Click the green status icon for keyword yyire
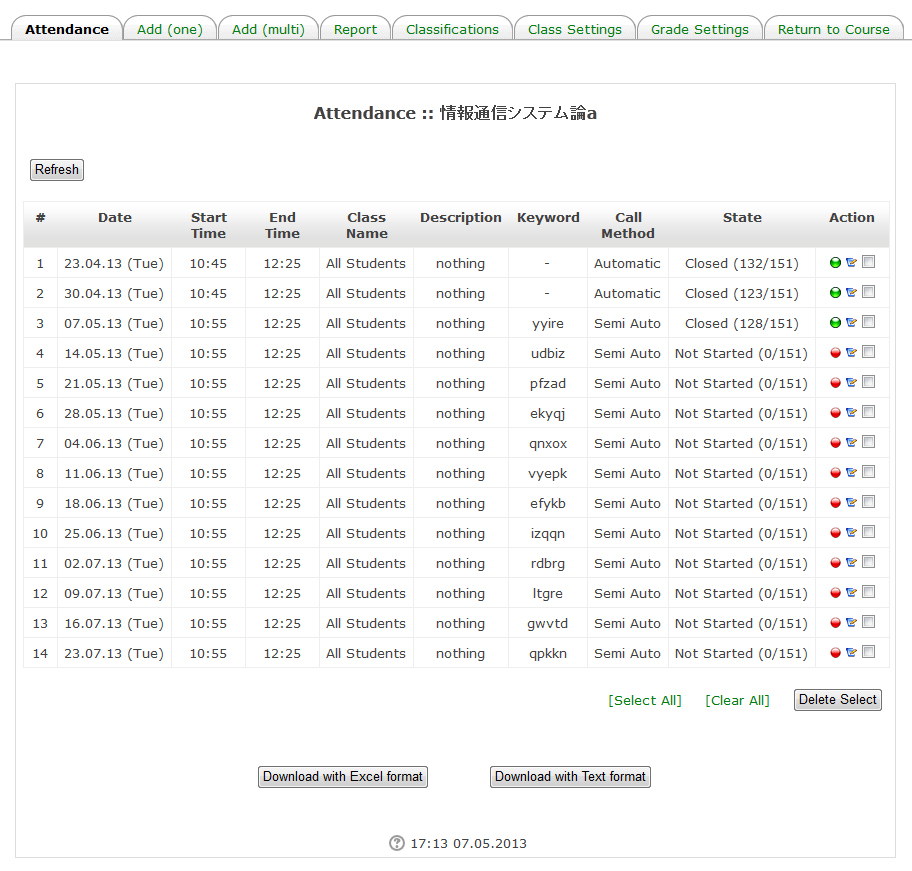This screenshot has width=912, height=871. [x=835, y=323]
